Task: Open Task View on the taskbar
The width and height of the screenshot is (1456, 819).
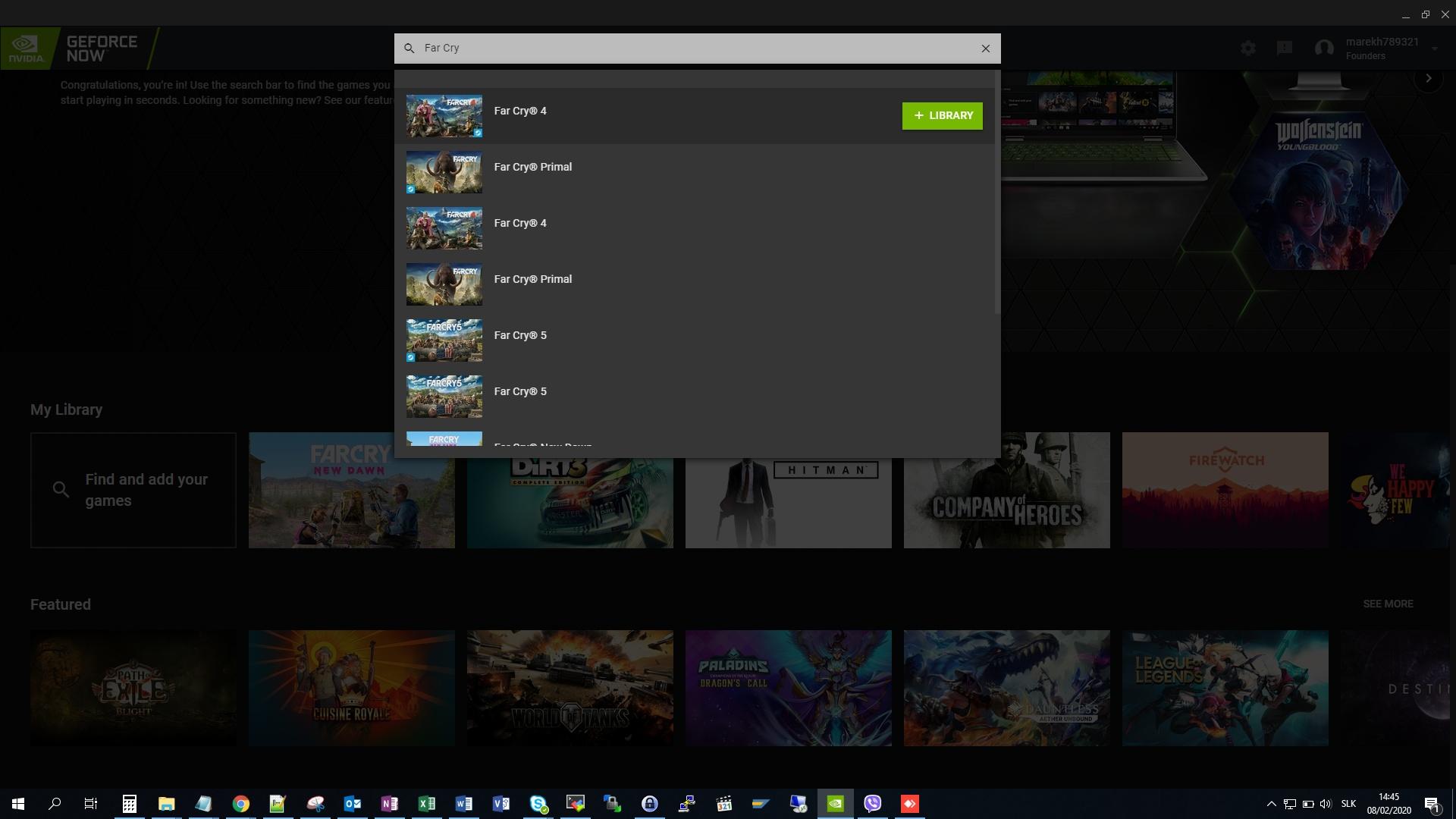Action: [x=91, y=804]
